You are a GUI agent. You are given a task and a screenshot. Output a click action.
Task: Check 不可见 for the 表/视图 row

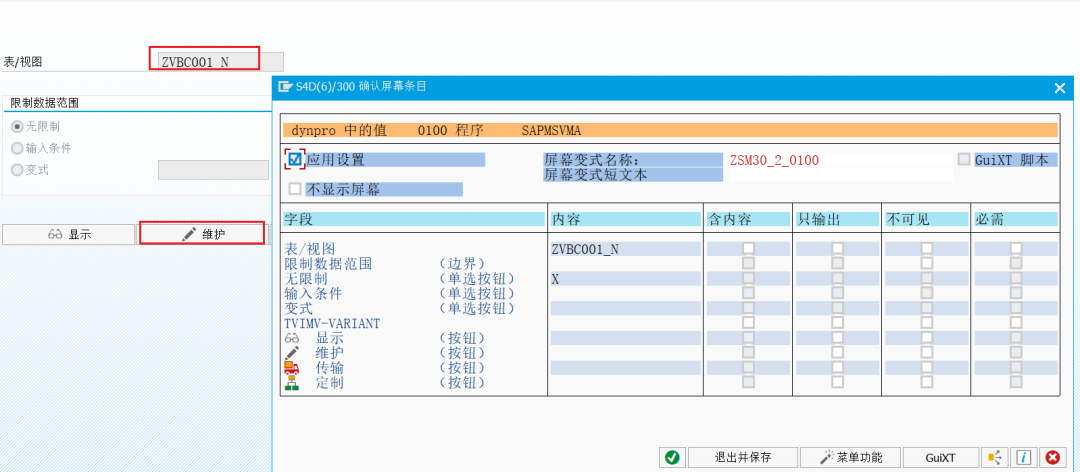point(927,248)
